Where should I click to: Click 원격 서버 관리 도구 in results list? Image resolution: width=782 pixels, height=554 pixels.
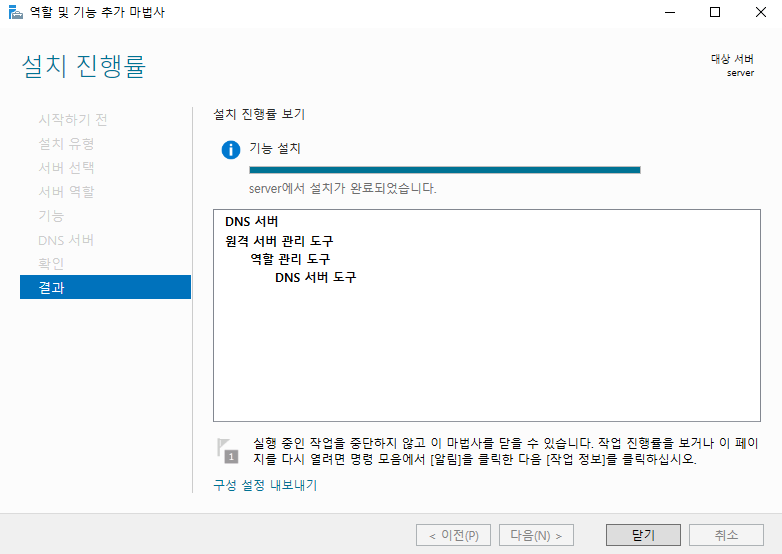(x=279, y=241)
